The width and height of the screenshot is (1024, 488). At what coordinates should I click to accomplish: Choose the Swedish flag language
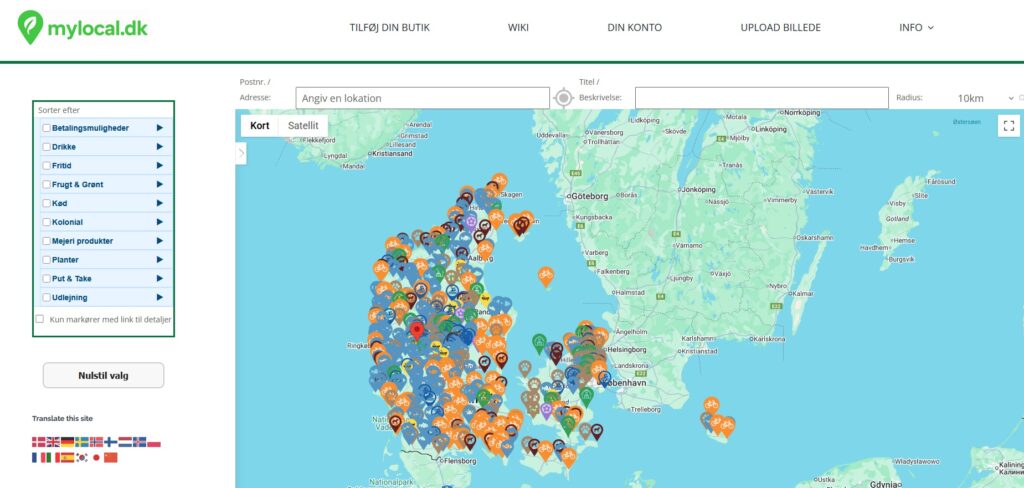click(x=82, y=442)
